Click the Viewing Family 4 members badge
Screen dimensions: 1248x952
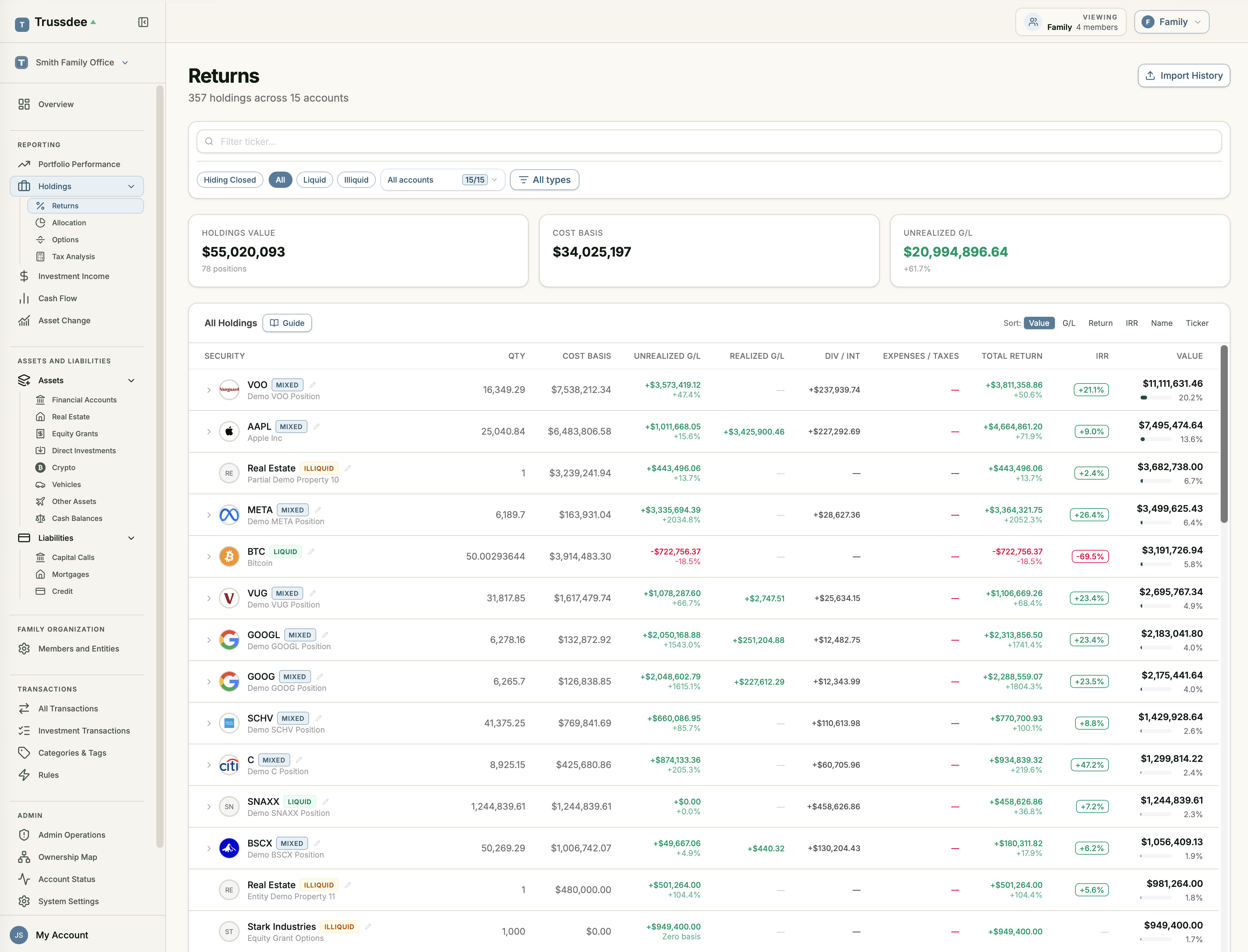(x=1070, y=22)
